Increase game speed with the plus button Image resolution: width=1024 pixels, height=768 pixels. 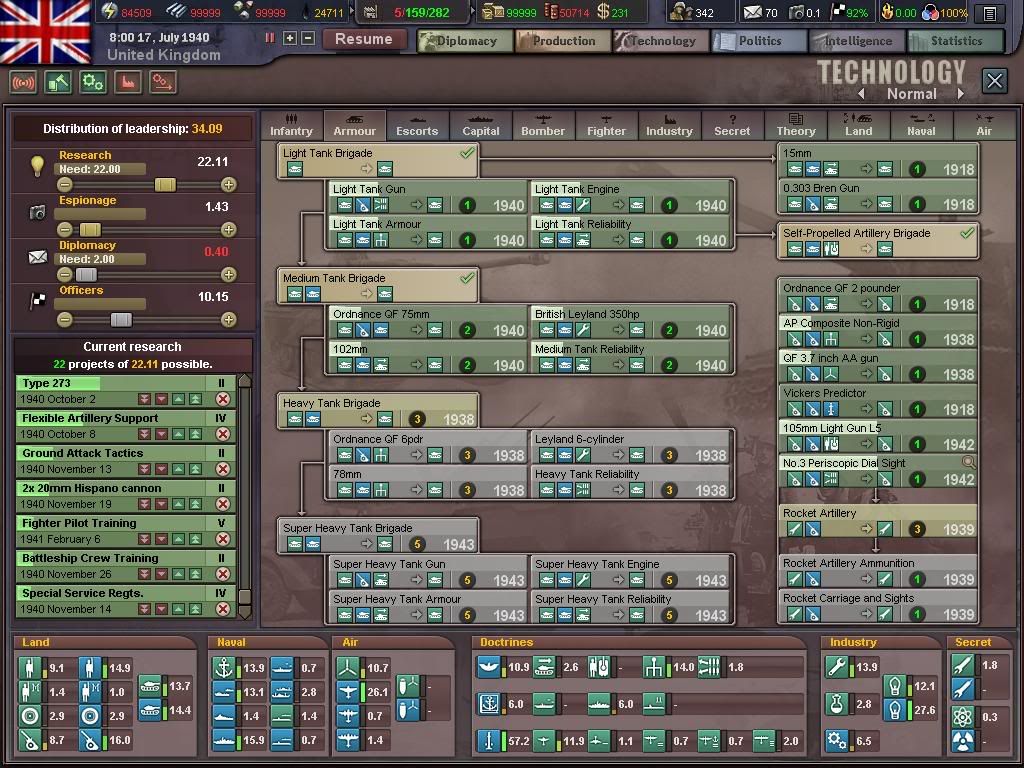click(290, 39)
